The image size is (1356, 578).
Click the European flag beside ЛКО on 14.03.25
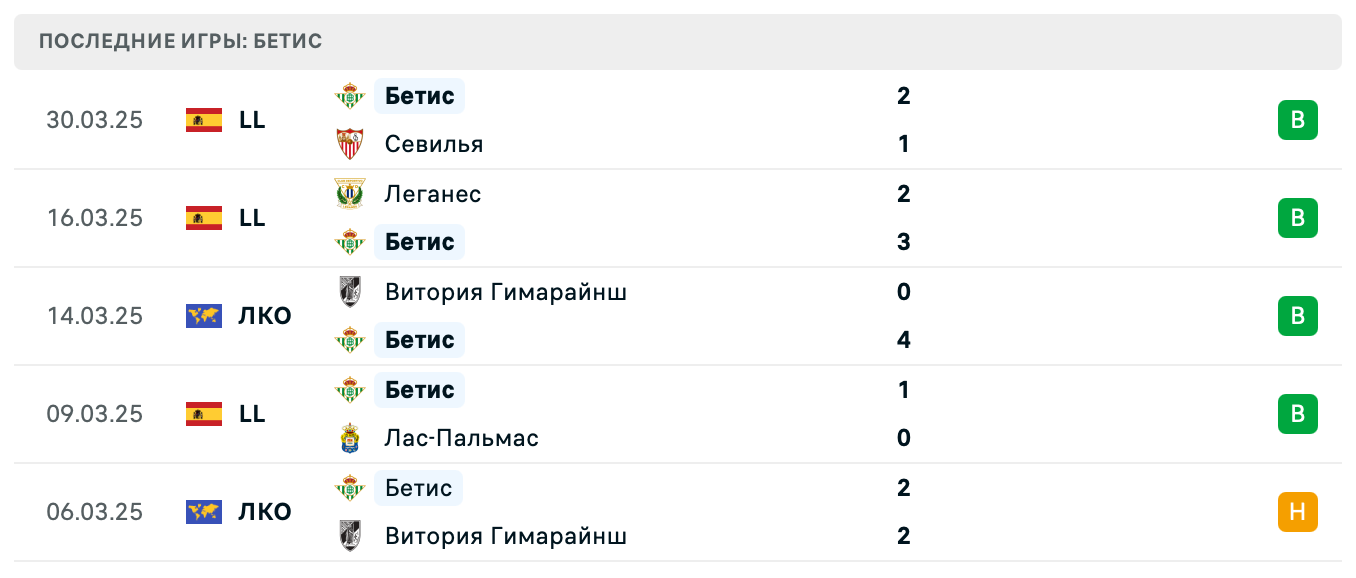[203, 316]
